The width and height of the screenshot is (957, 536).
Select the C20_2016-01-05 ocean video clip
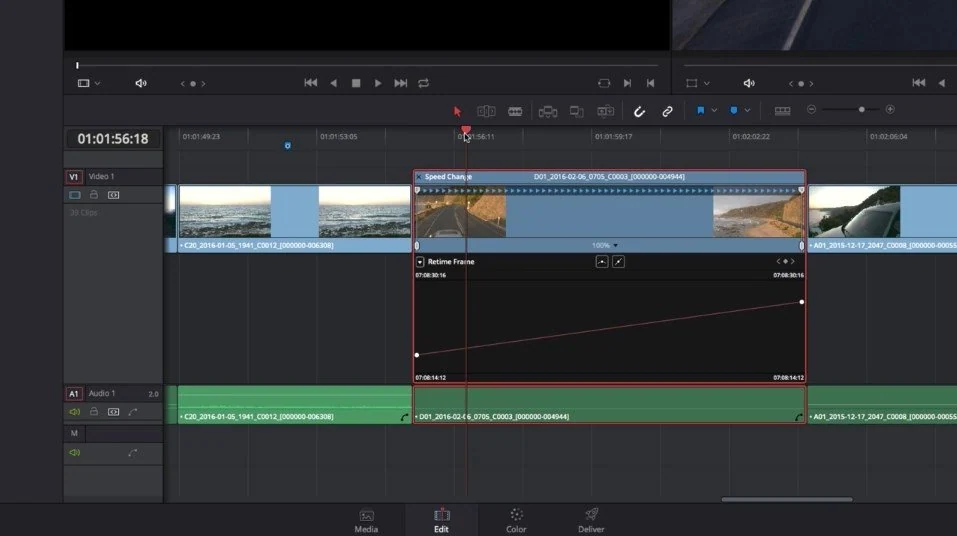294,219
